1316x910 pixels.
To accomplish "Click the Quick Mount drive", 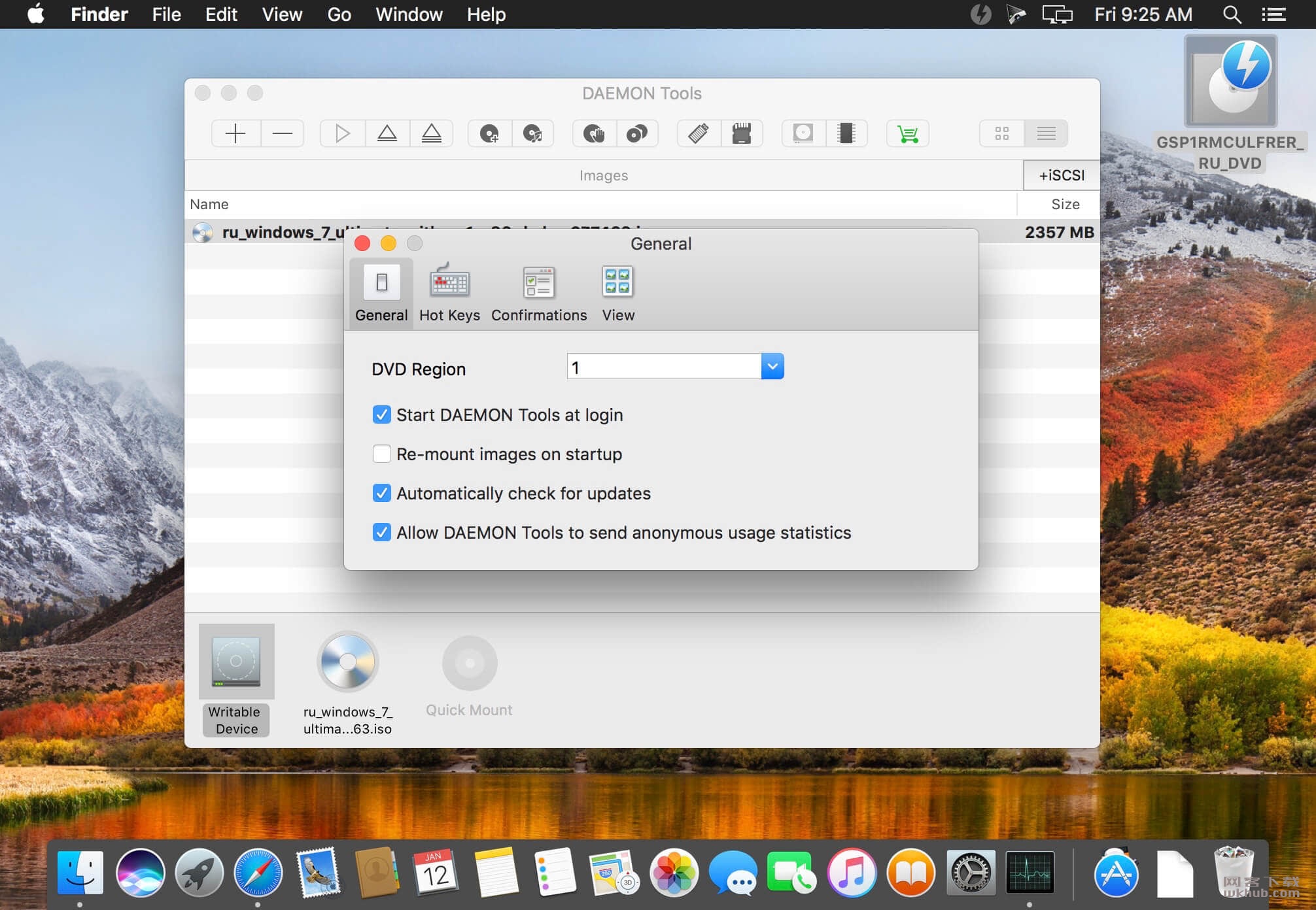I will 469,677.
